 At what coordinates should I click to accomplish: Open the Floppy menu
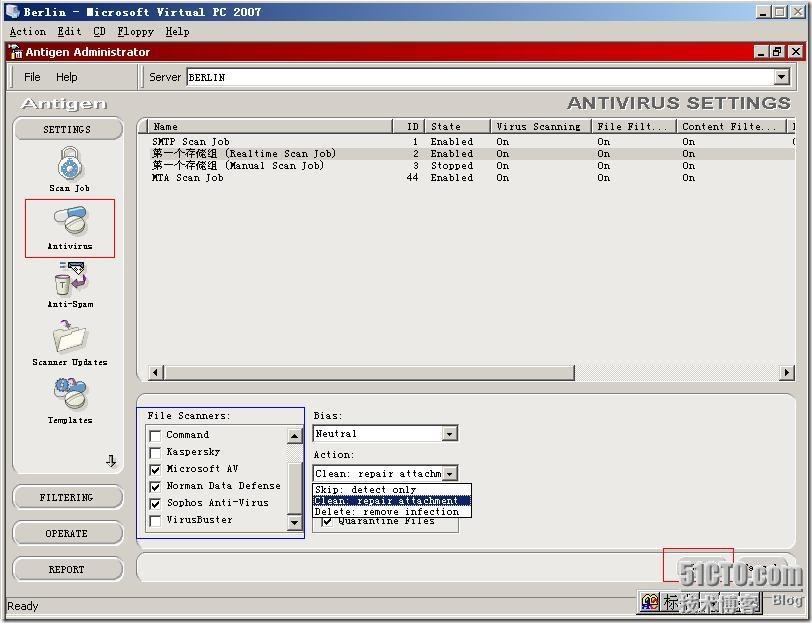[x=135, y=32]
